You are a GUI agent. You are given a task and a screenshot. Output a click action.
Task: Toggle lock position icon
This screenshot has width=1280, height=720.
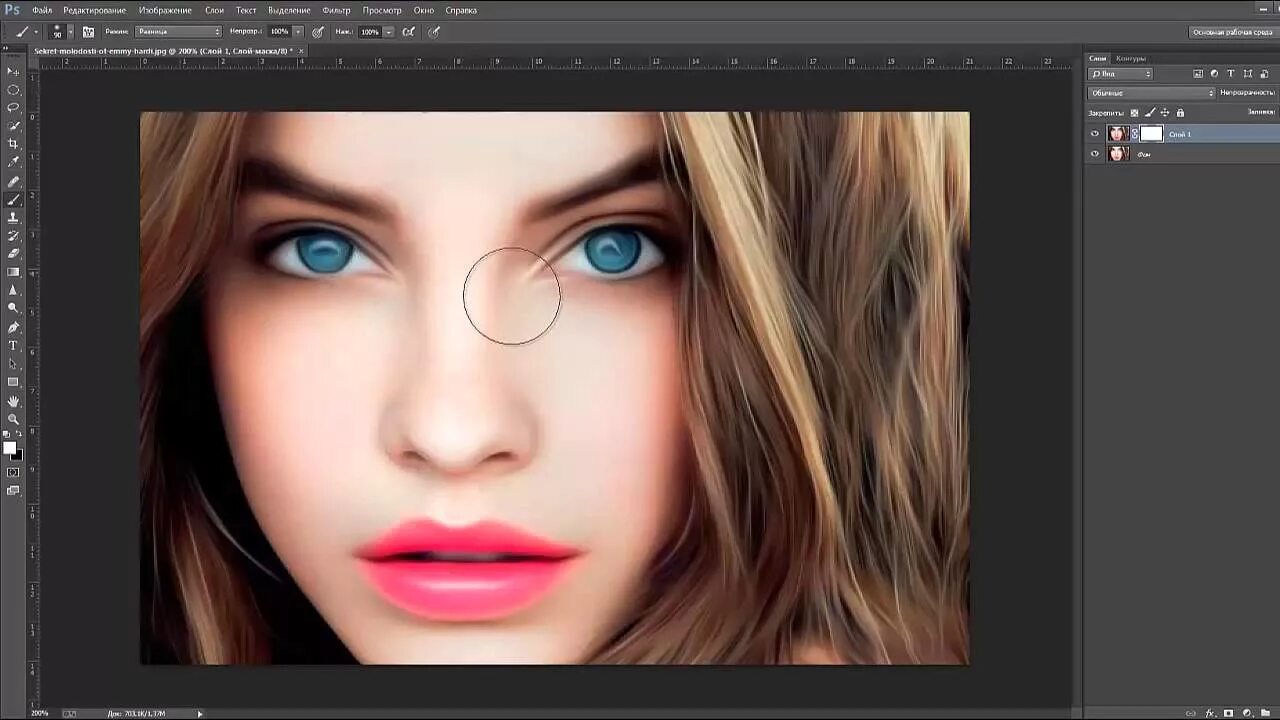(x=1165, y=113)
